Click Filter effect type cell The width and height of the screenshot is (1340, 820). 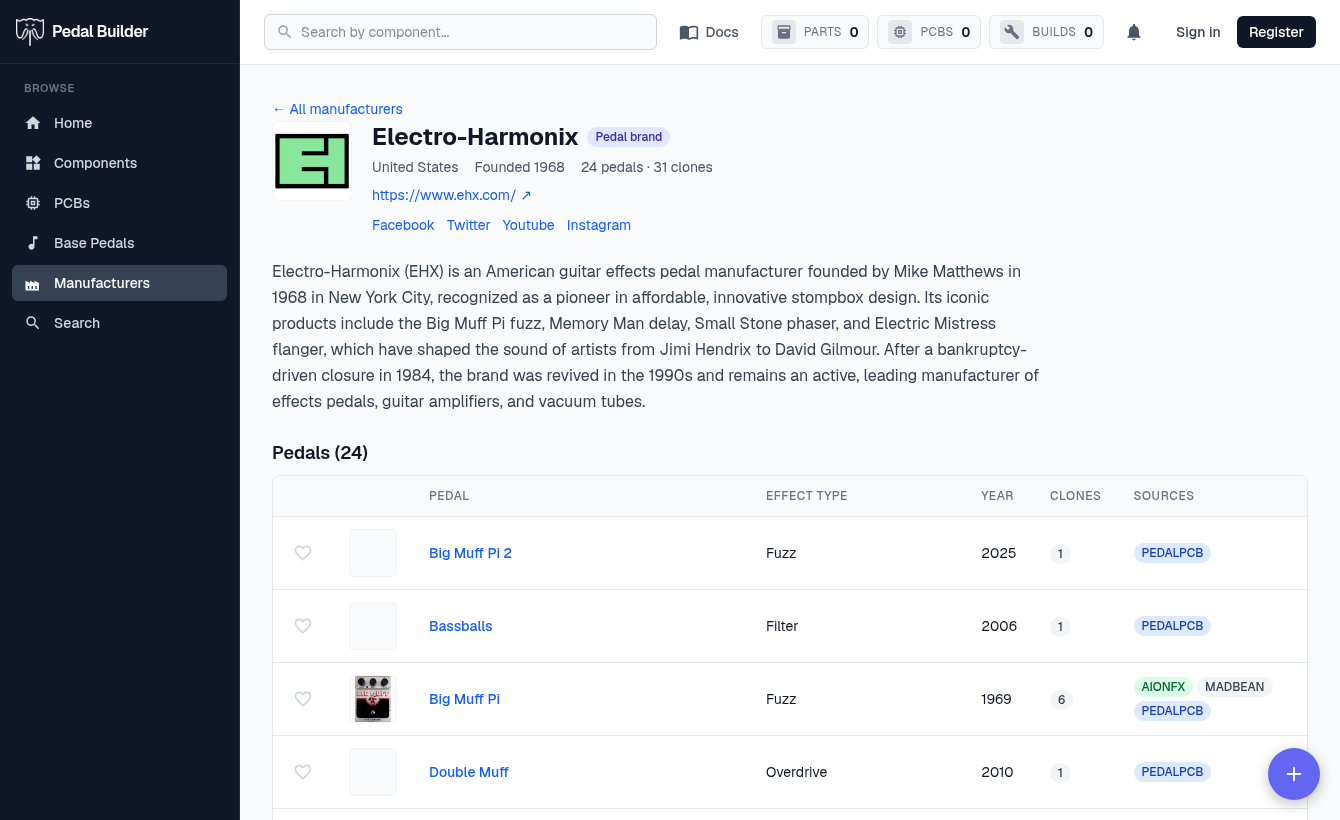click(x=782, y=626)
